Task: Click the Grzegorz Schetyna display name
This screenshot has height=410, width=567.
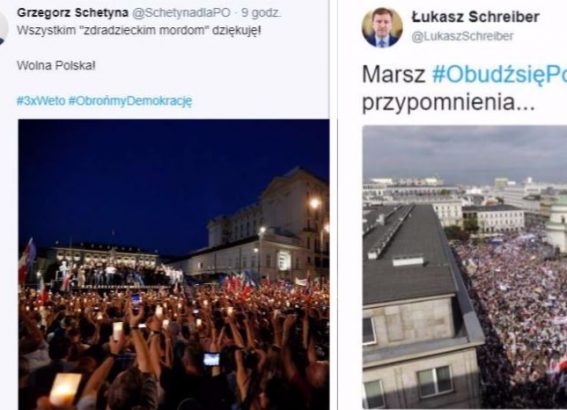Action: click(x=72, y=13)
